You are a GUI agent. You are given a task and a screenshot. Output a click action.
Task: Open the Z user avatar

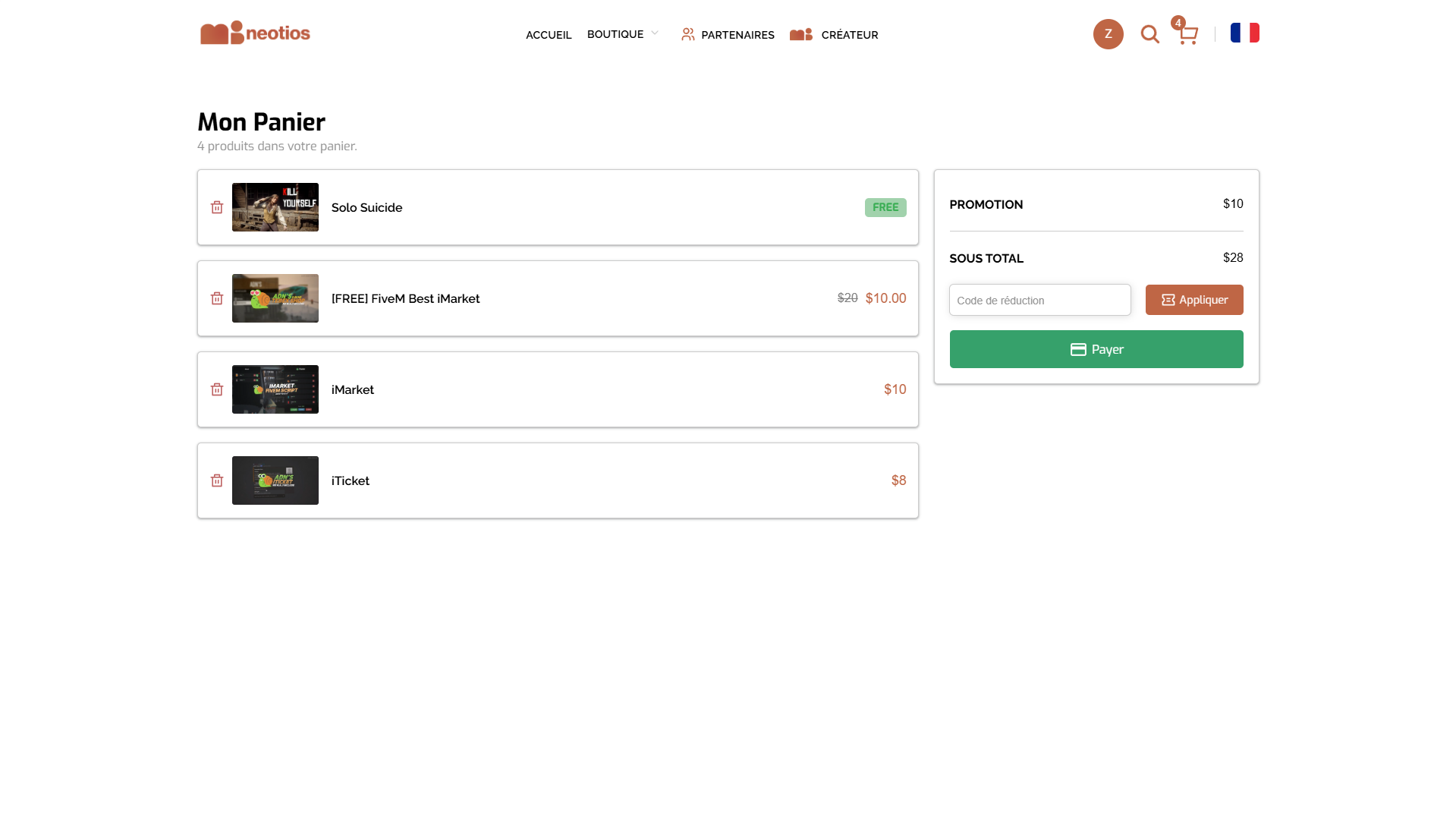pos(1108,34)
